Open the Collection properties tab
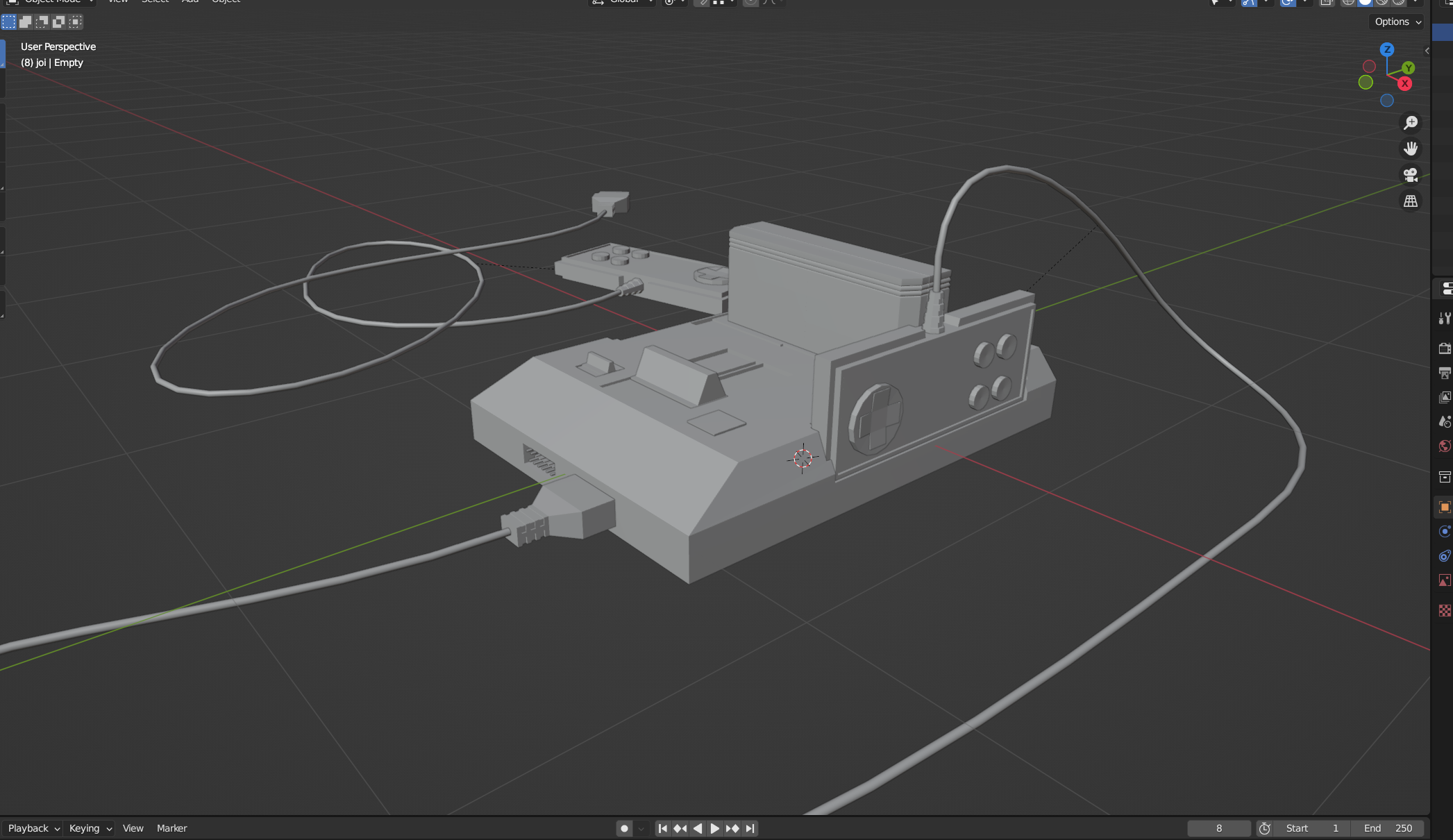 1444,477
